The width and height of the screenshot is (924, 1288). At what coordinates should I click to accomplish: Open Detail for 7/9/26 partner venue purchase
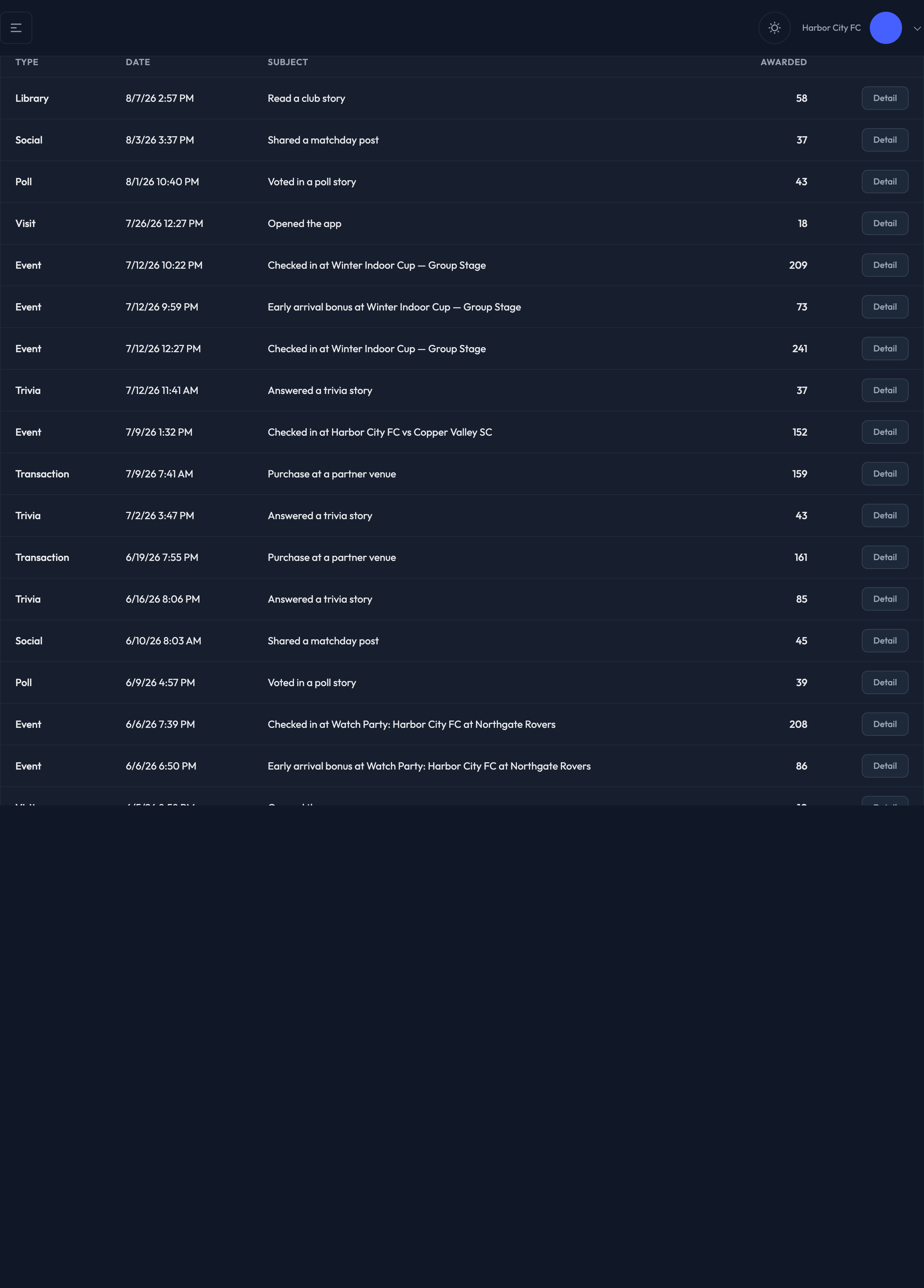(884, 474)
